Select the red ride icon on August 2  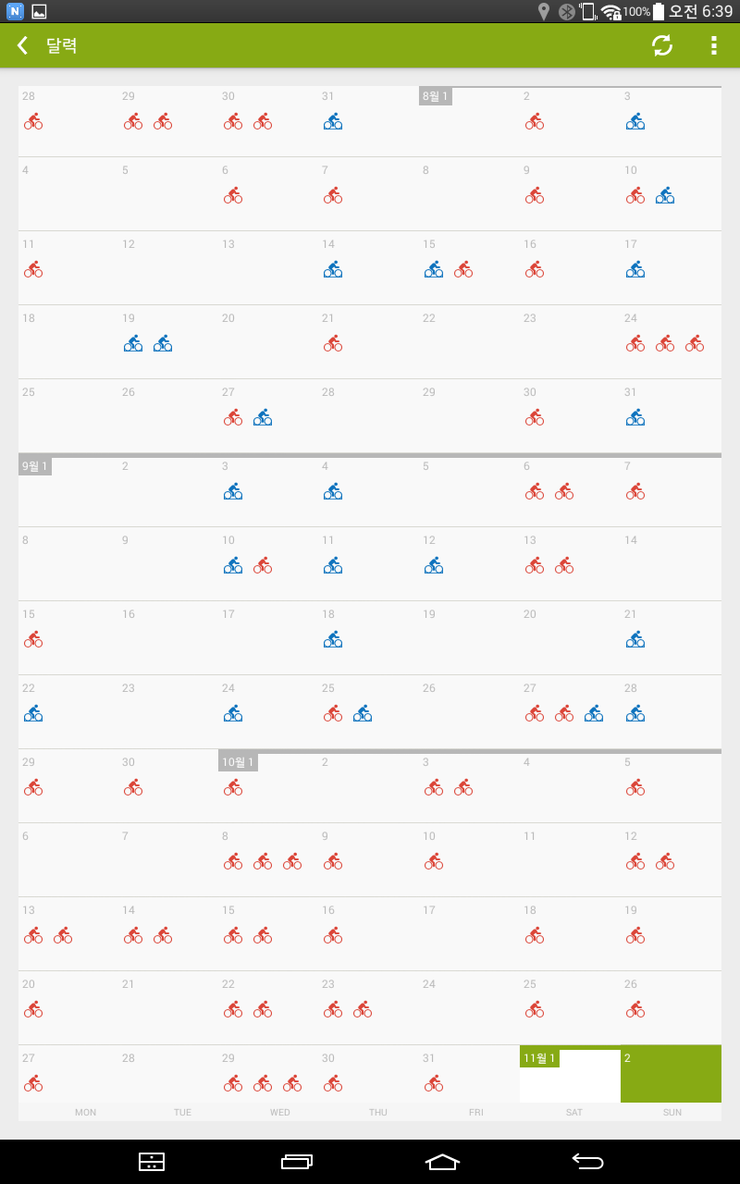pos(535,122)
